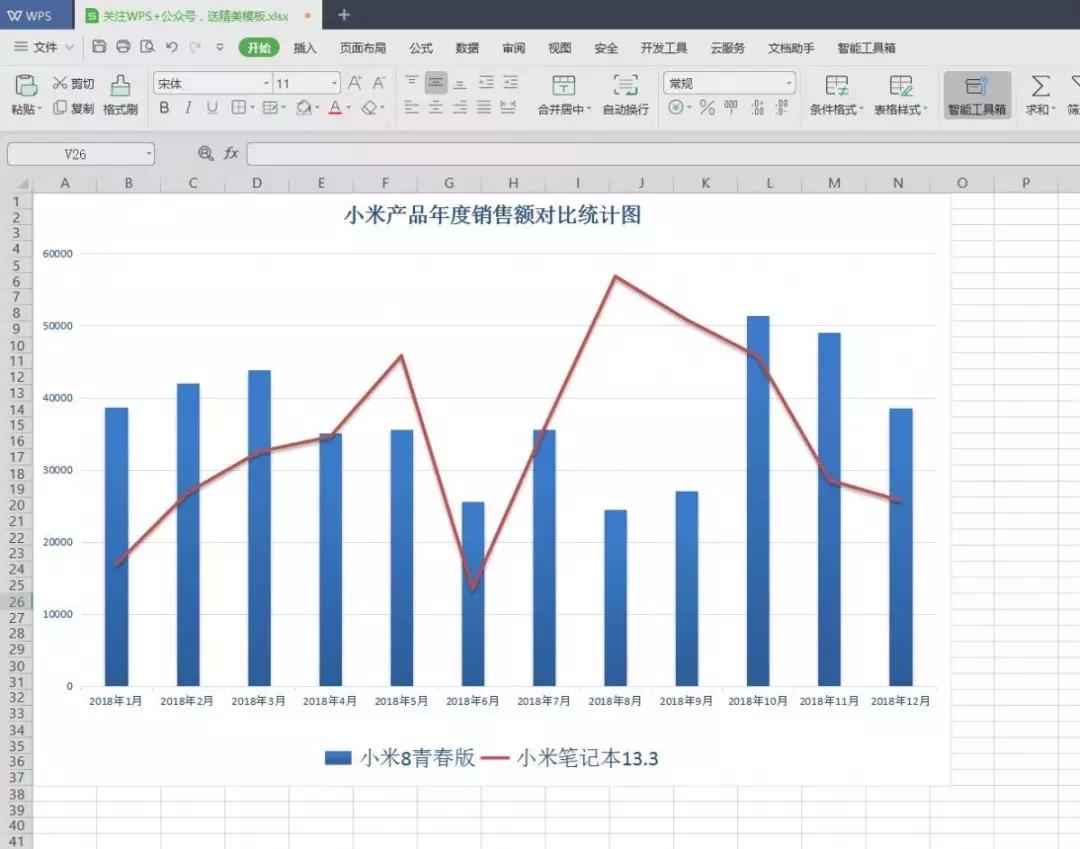Screen dimensions: 1080x849
Task: Open 条件格式 conditional formatting
Action: pyautogui.click(x=838, y=95)
